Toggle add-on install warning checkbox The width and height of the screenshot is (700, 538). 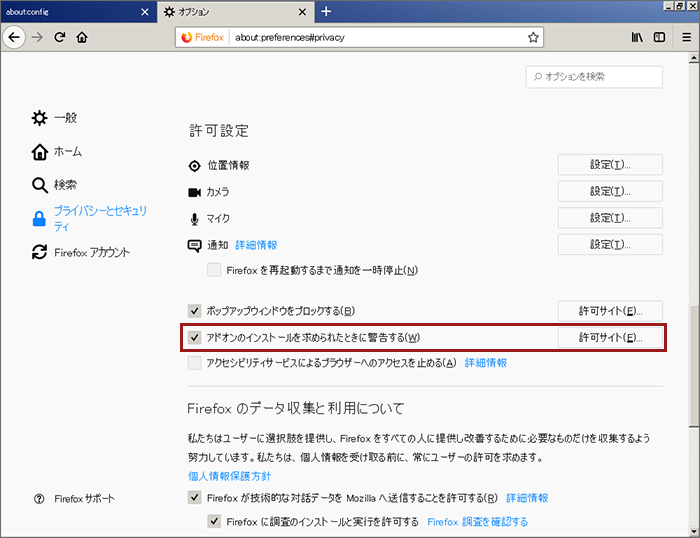point(194,338)
